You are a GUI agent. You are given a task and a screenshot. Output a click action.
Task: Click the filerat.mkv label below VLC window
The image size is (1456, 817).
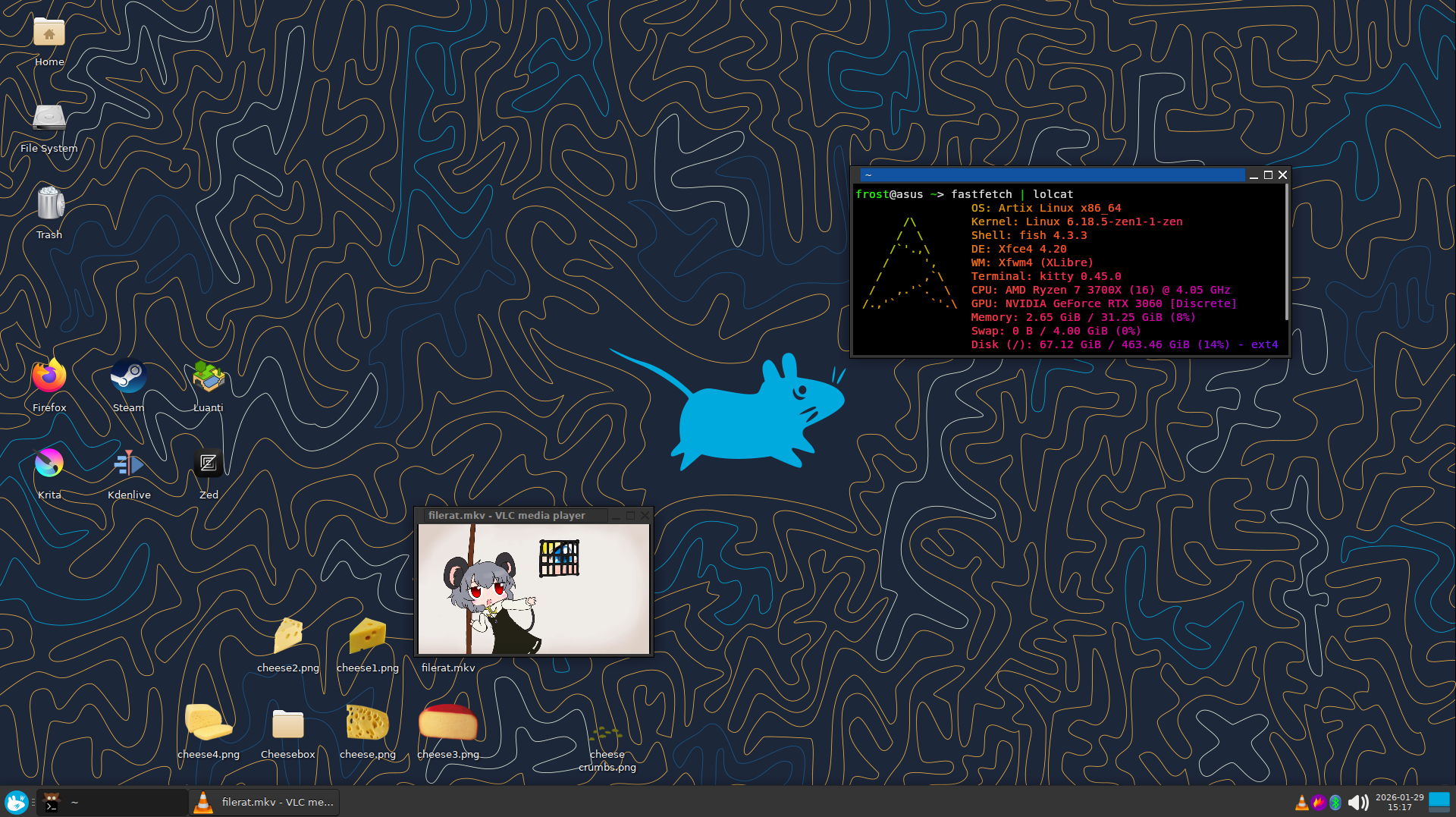(x=448, y=668)
